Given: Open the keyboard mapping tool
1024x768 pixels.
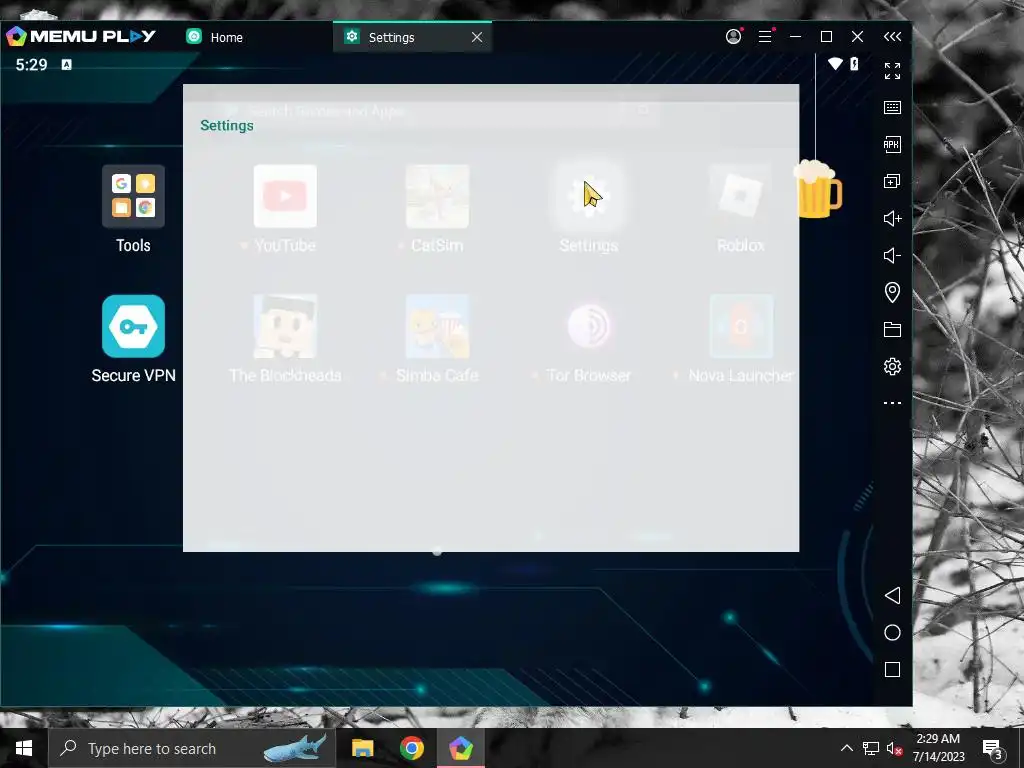Looking at the screenshot, I should coord(892,107).
